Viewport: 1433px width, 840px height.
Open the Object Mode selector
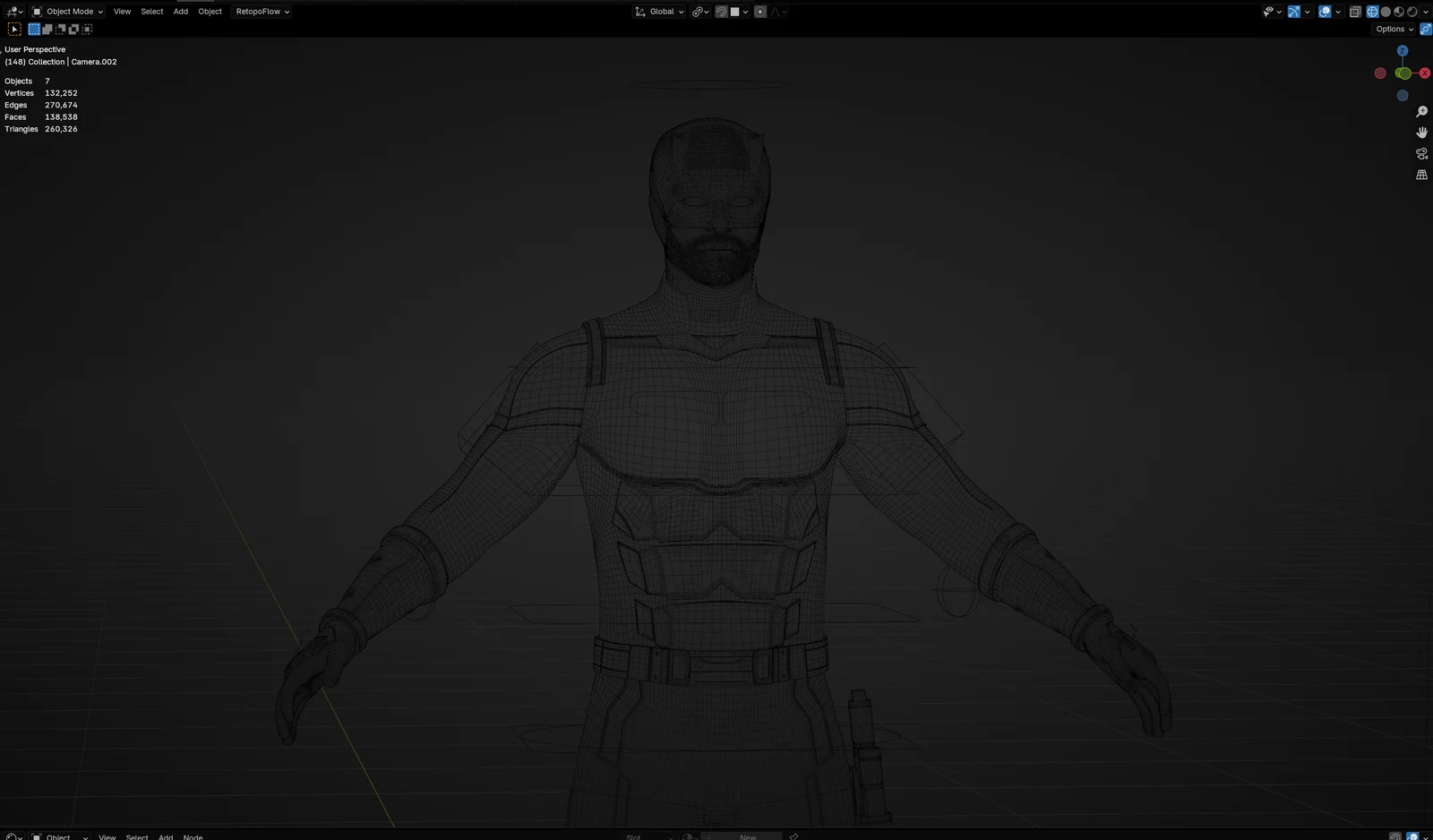(x=67, y=11)
